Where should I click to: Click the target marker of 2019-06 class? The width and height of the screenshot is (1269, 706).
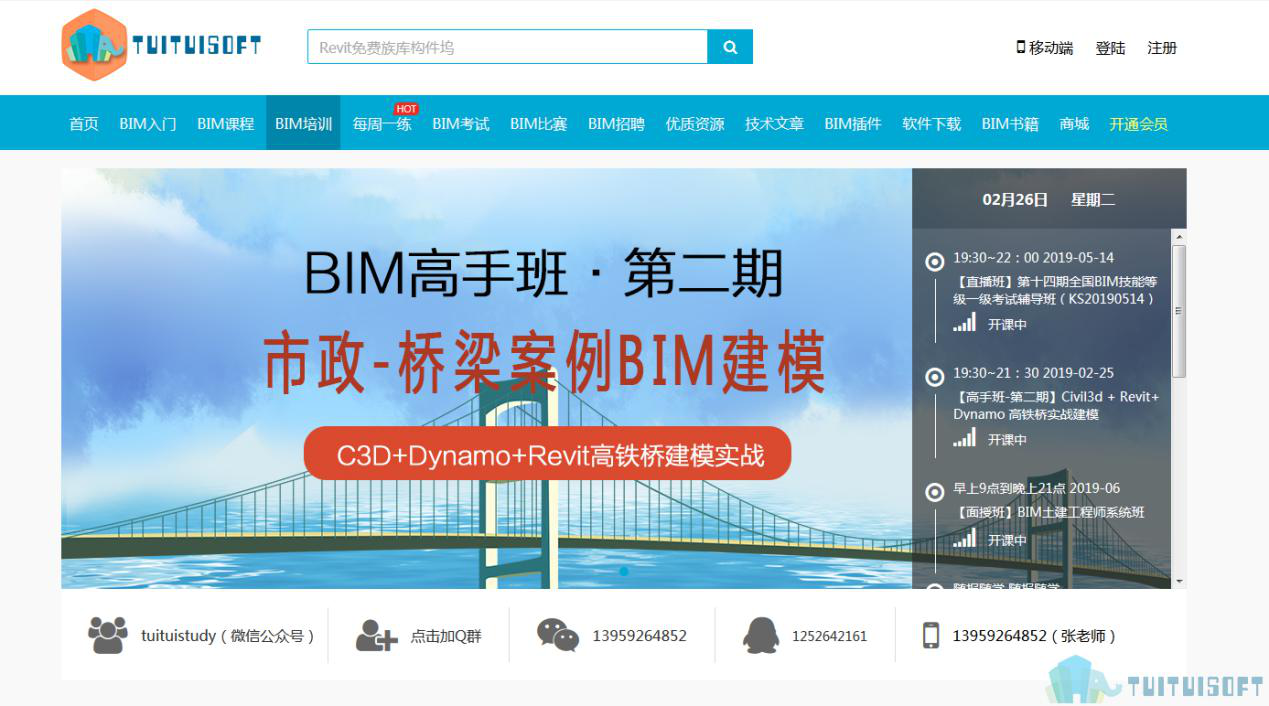coord(935,492)
